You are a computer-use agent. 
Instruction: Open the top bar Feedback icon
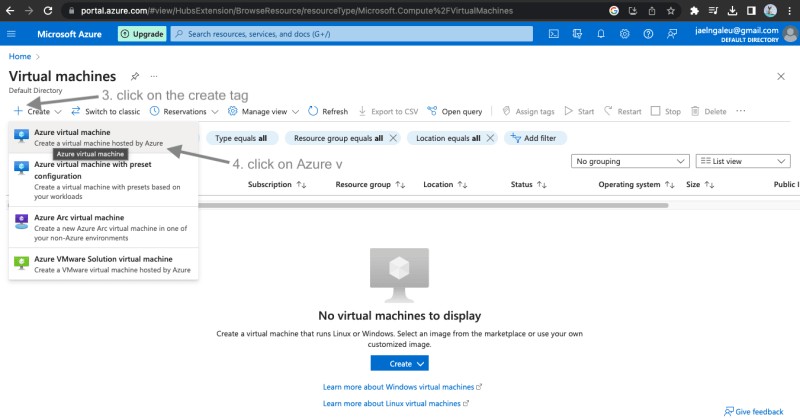click(x=672, y=34)
